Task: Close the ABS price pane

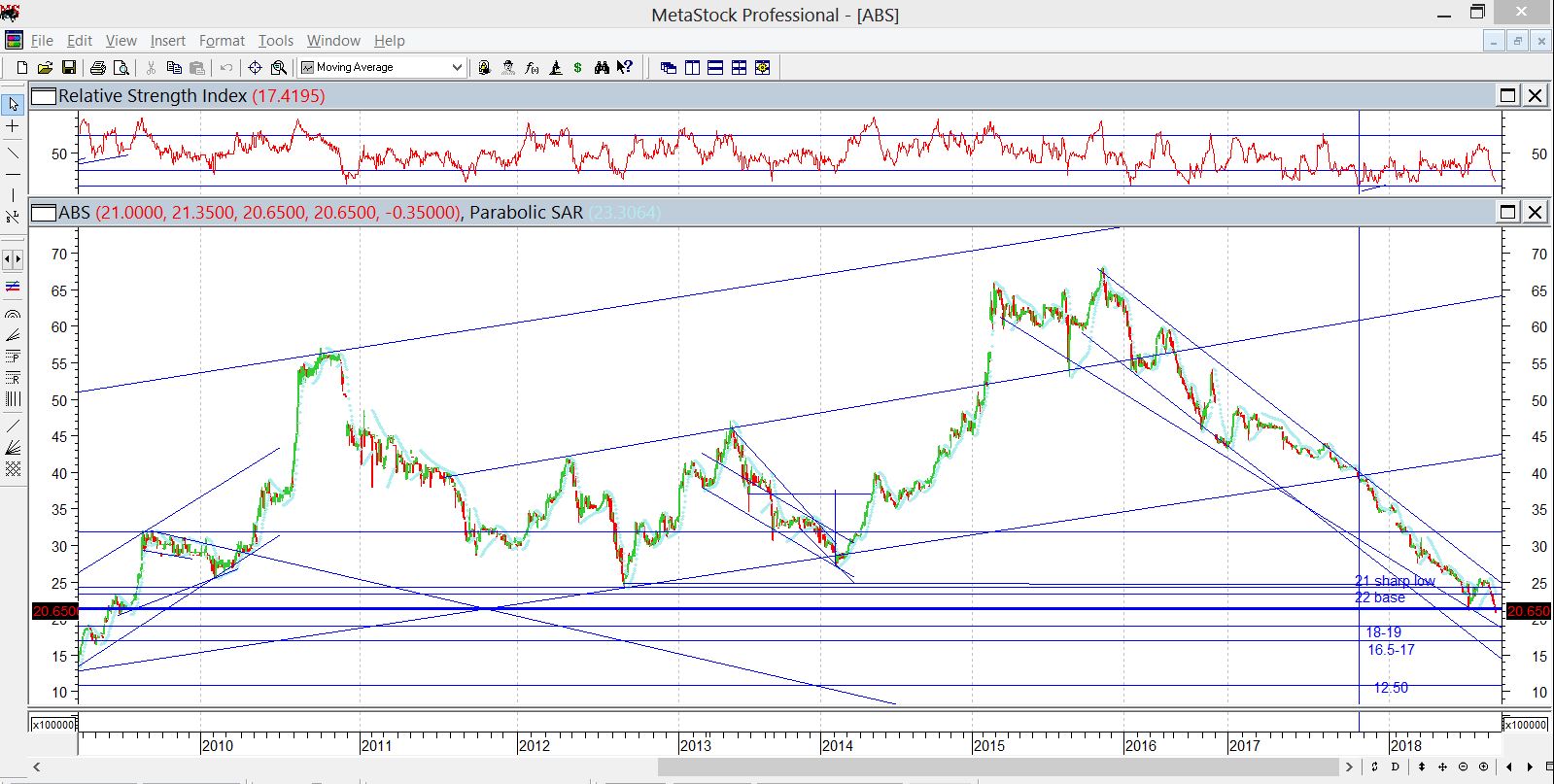Action: (1535, 212)
